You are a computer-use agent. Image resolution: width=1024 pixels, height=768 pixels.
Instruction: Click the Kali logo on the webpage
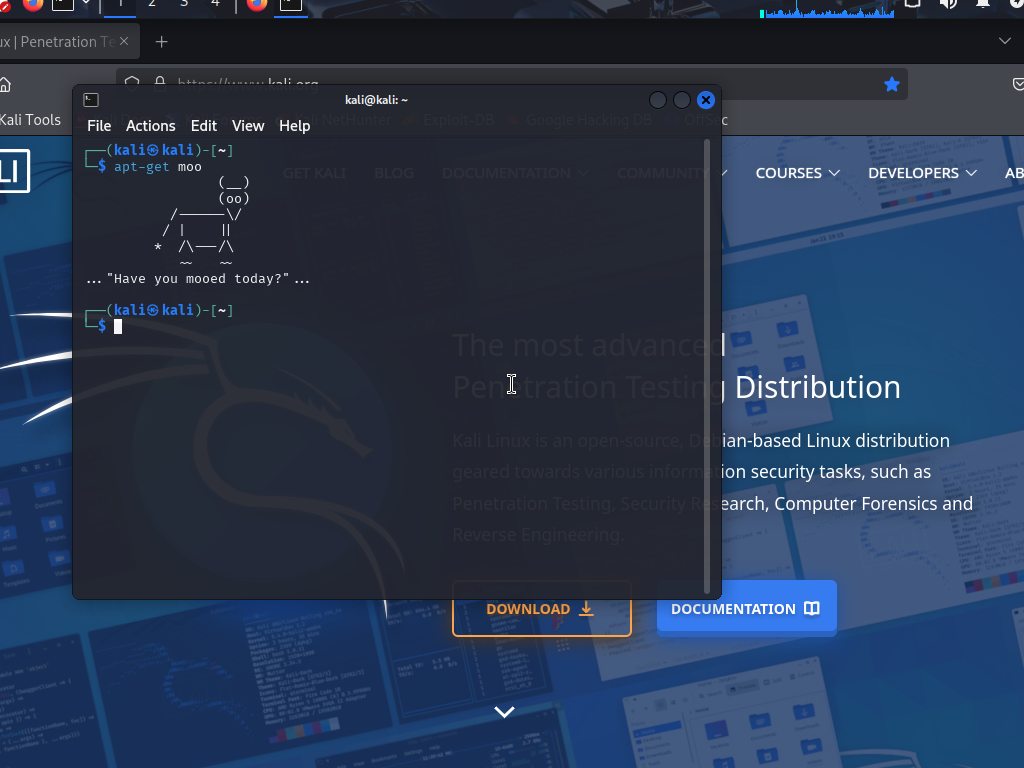[13, 171]
